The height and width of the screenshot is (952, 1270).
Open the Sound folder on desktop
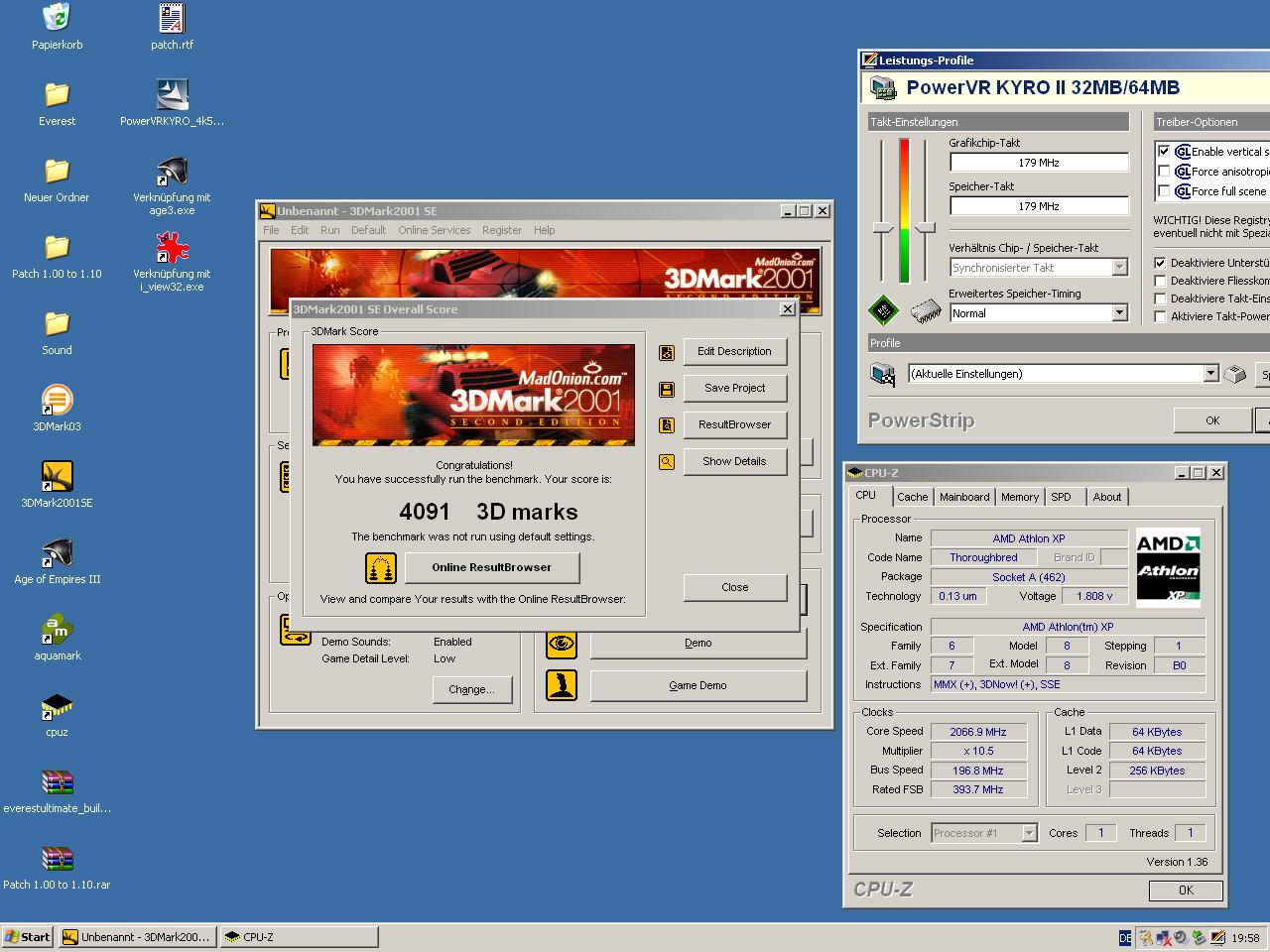click(x=57, y=323)
